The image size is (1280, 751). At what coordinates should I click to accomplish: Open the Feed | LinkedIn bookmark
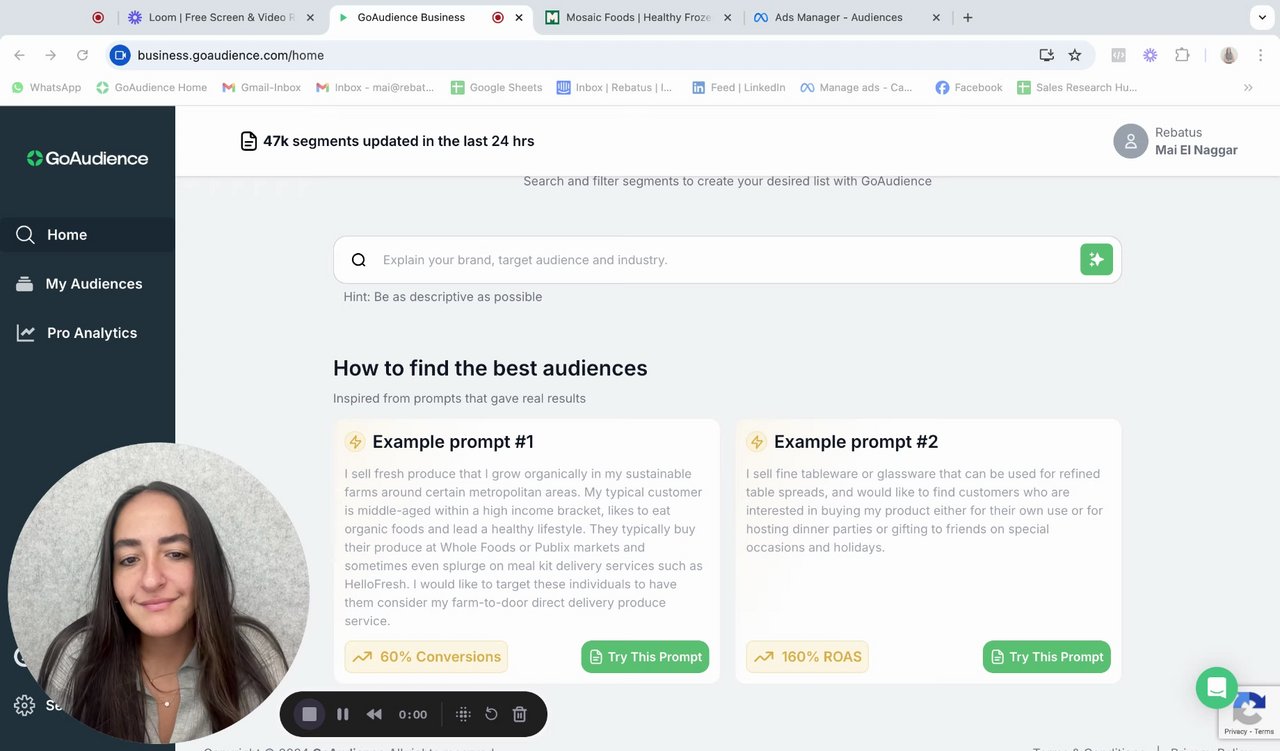coord(738,88)
